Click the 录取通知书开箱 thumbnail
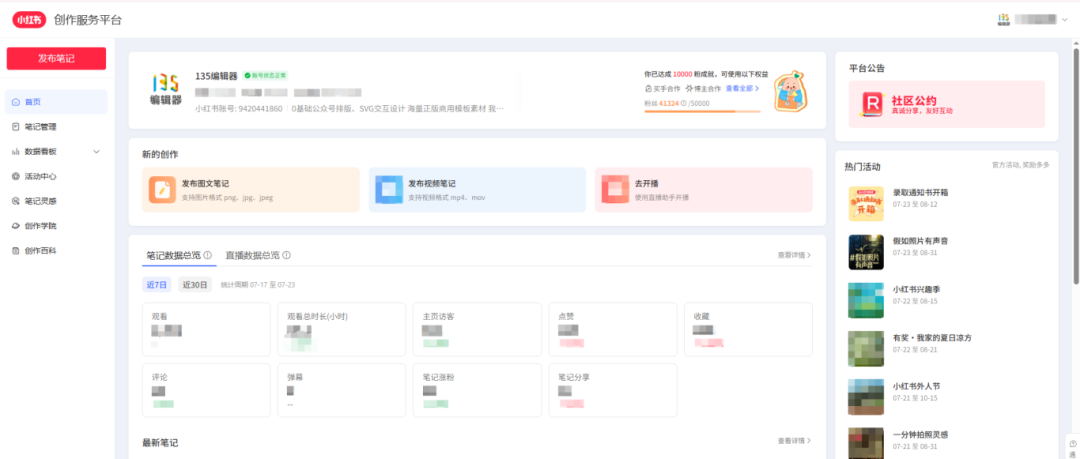This screenshot has height=459, width=1080. point(866,204)
